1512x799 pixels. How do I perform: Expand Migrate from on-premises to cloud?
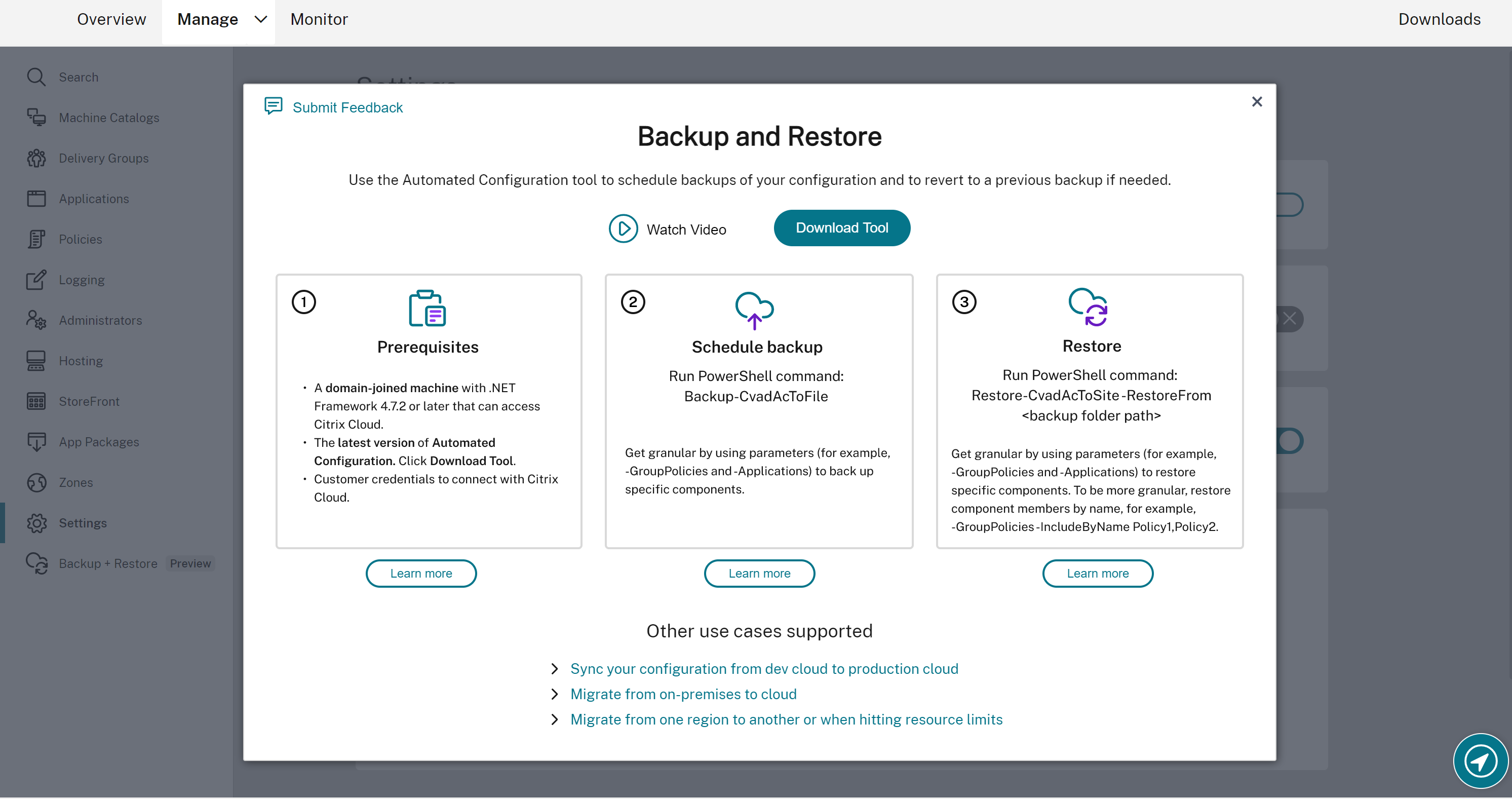click(683, 694)
